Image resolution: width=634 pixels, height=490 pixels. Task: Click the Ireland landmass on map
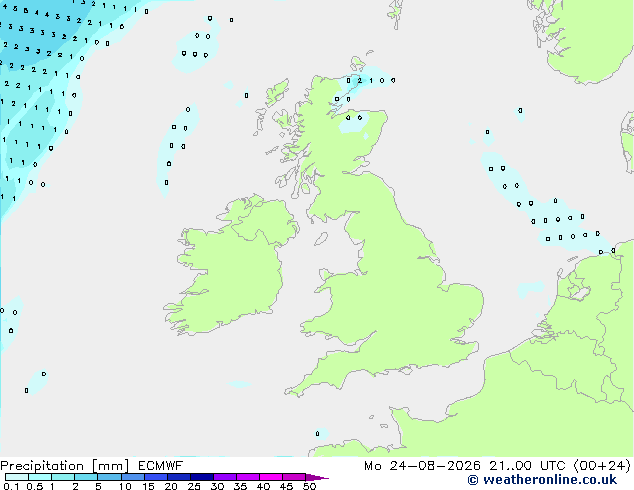[x=230, y=265]
